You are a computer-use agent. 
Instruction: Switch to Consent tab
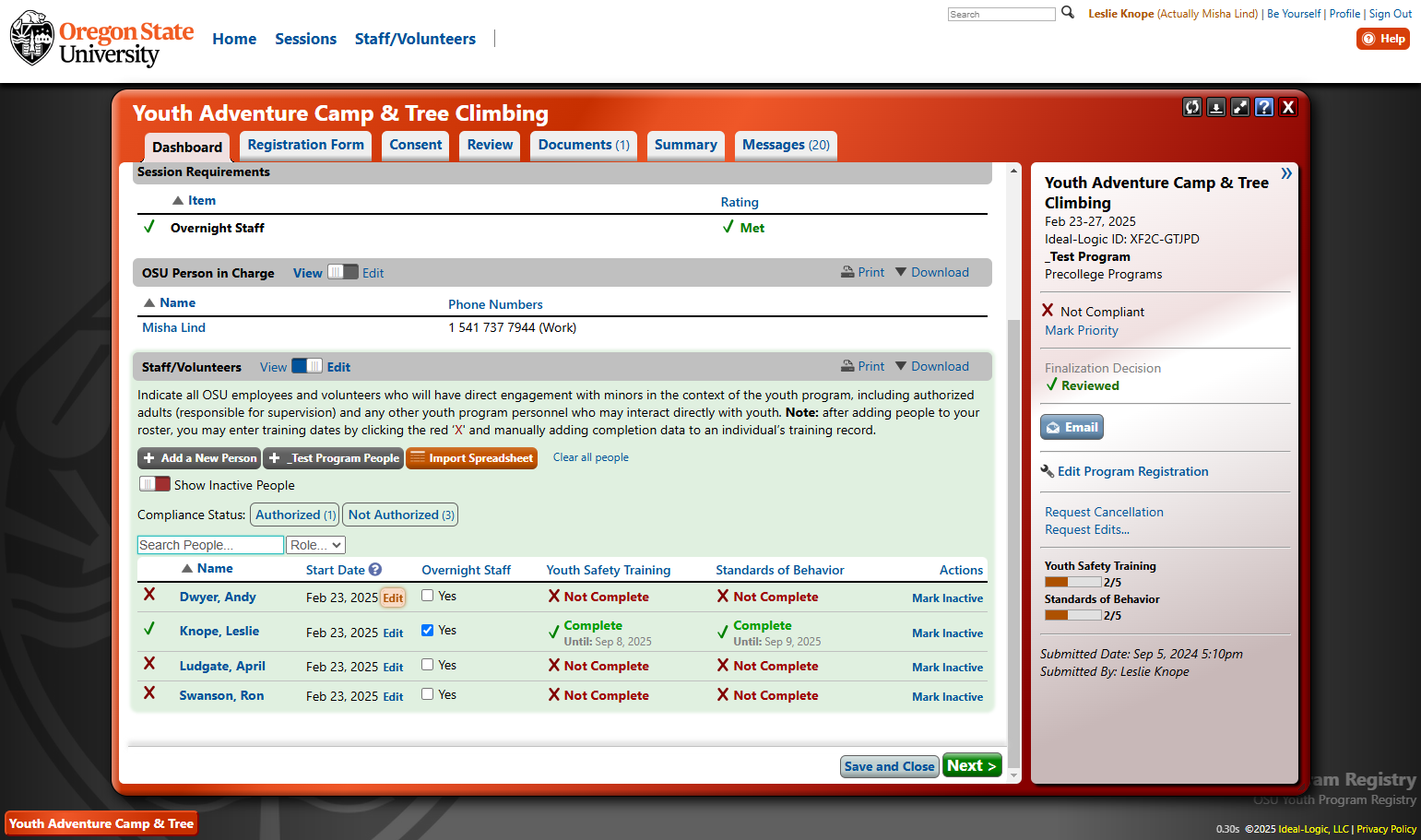point(416,145)
